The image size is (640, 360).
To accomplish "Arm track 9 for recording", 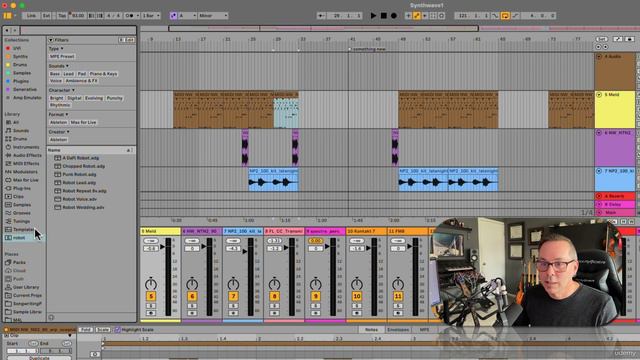I will tap(316, 313).
